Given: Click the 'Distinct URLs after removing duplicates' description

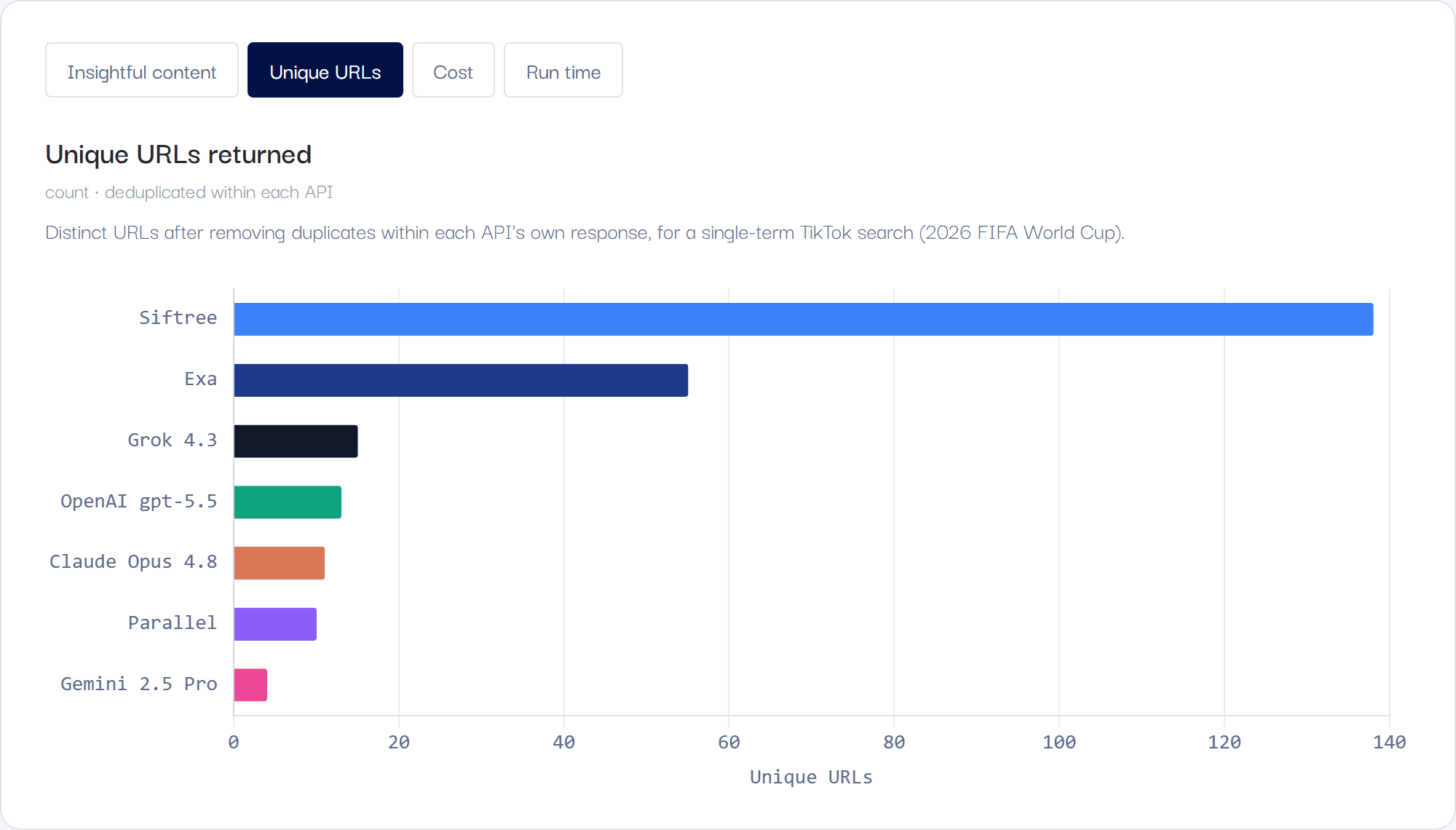Looking at the screenshot, I should pyautogui.click(x=585, y=233).
